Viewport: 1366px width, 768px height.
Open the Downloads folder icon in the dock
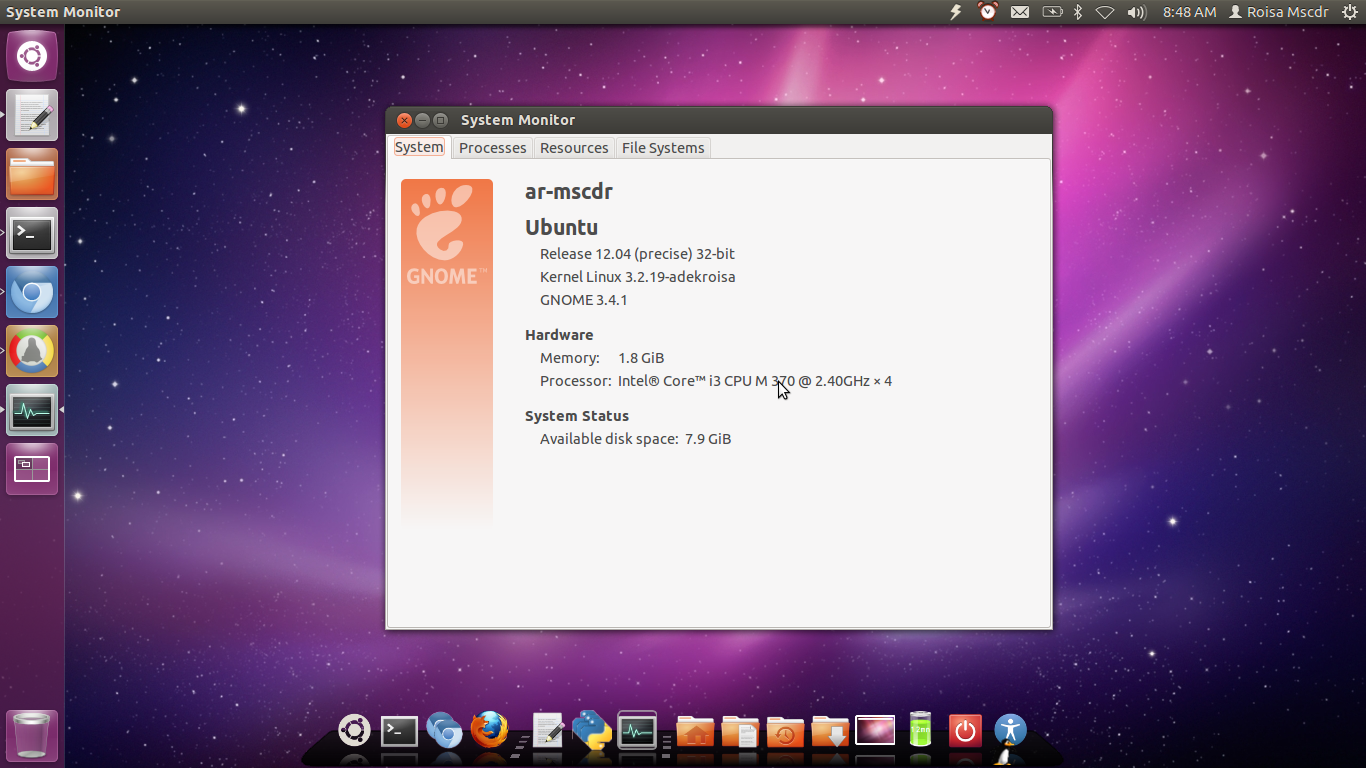pyautogui.click(x=829, y=731)
